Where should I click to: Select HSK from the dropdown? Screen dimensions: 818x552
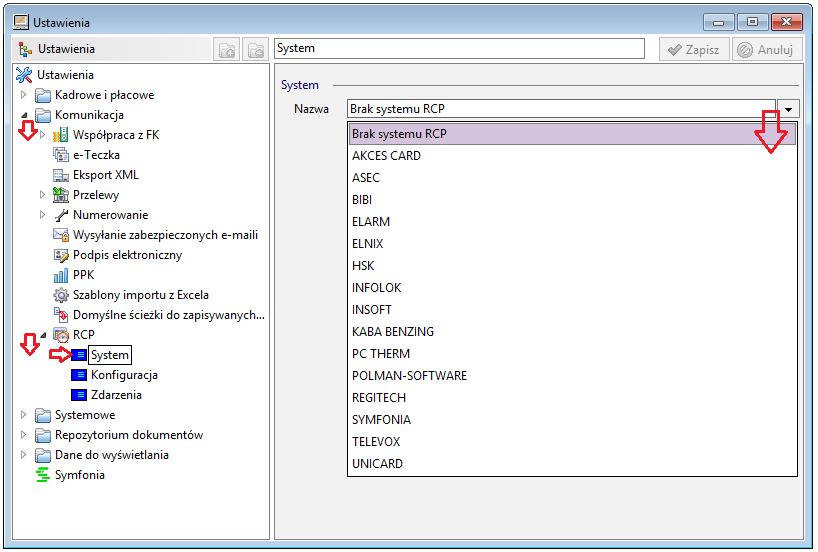click(x=572, y=266)
